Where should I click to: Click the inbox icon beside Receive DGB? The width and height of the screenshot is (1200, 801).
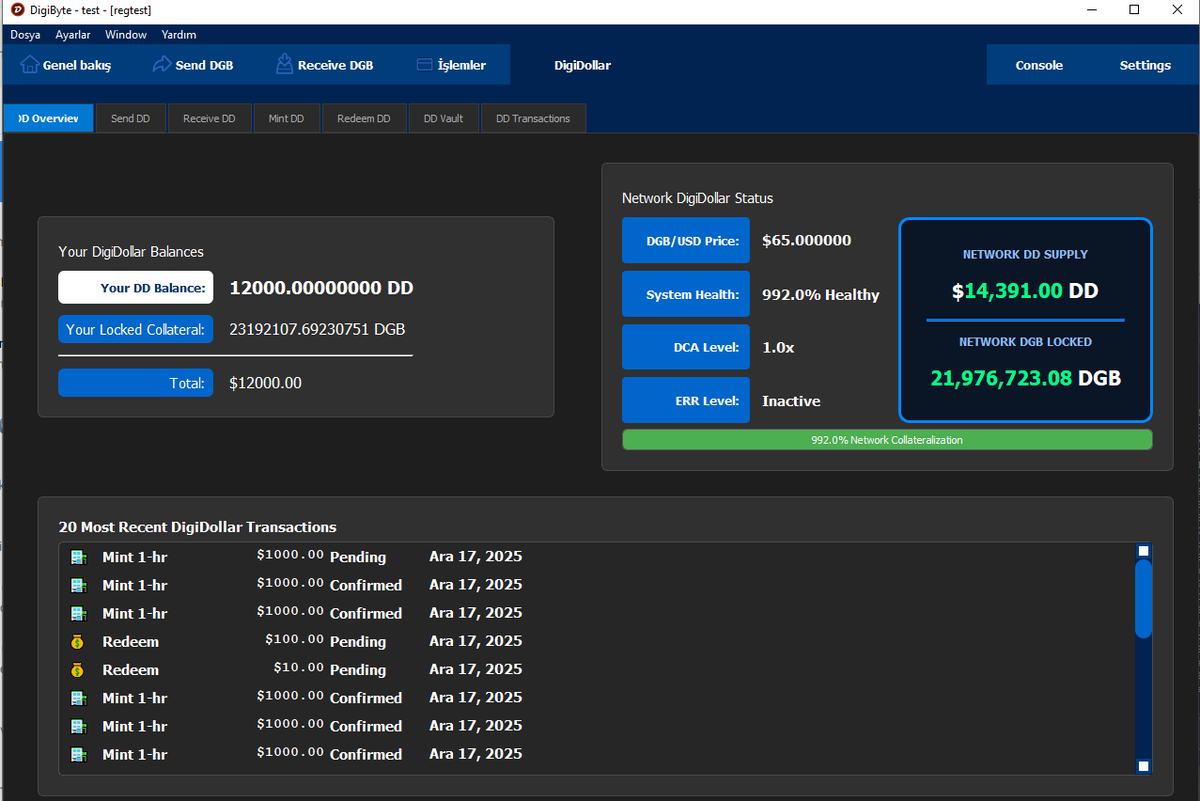(284, 64)
